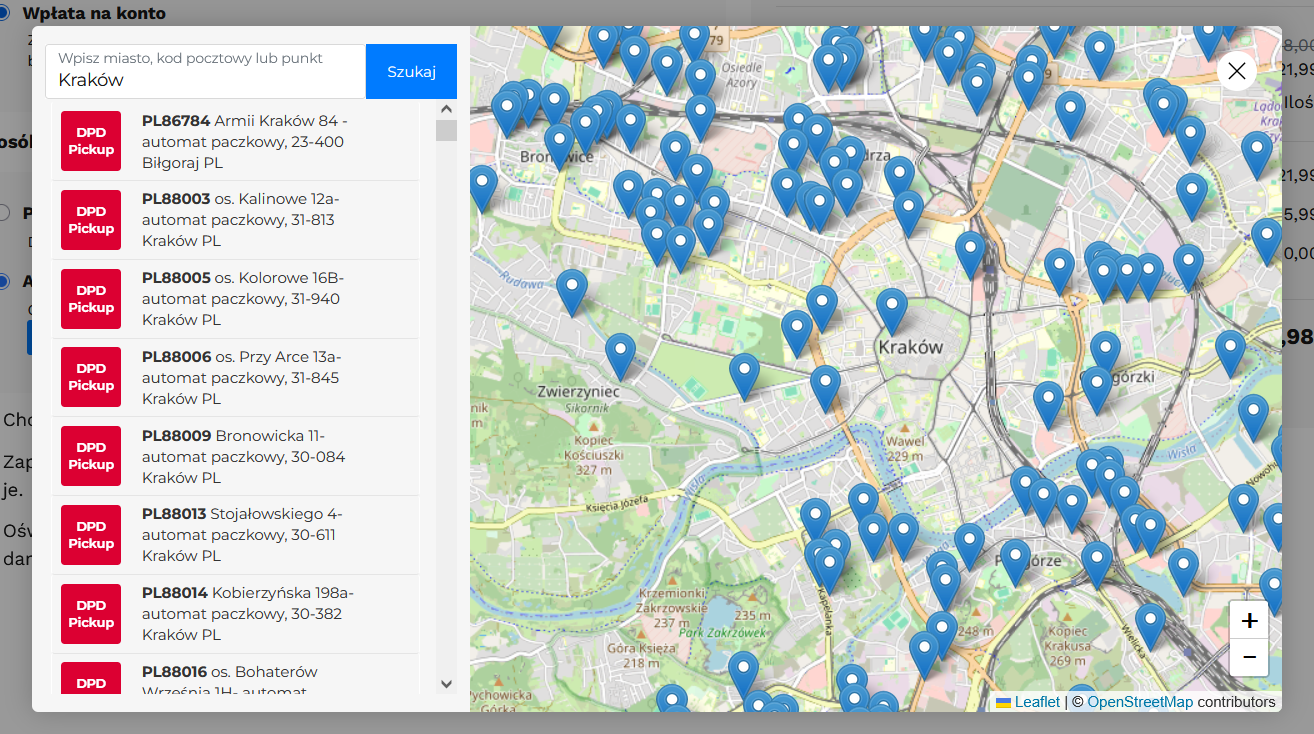
Task: Click the DPD Pickup logo for PL88006
Action: [91, 377]
